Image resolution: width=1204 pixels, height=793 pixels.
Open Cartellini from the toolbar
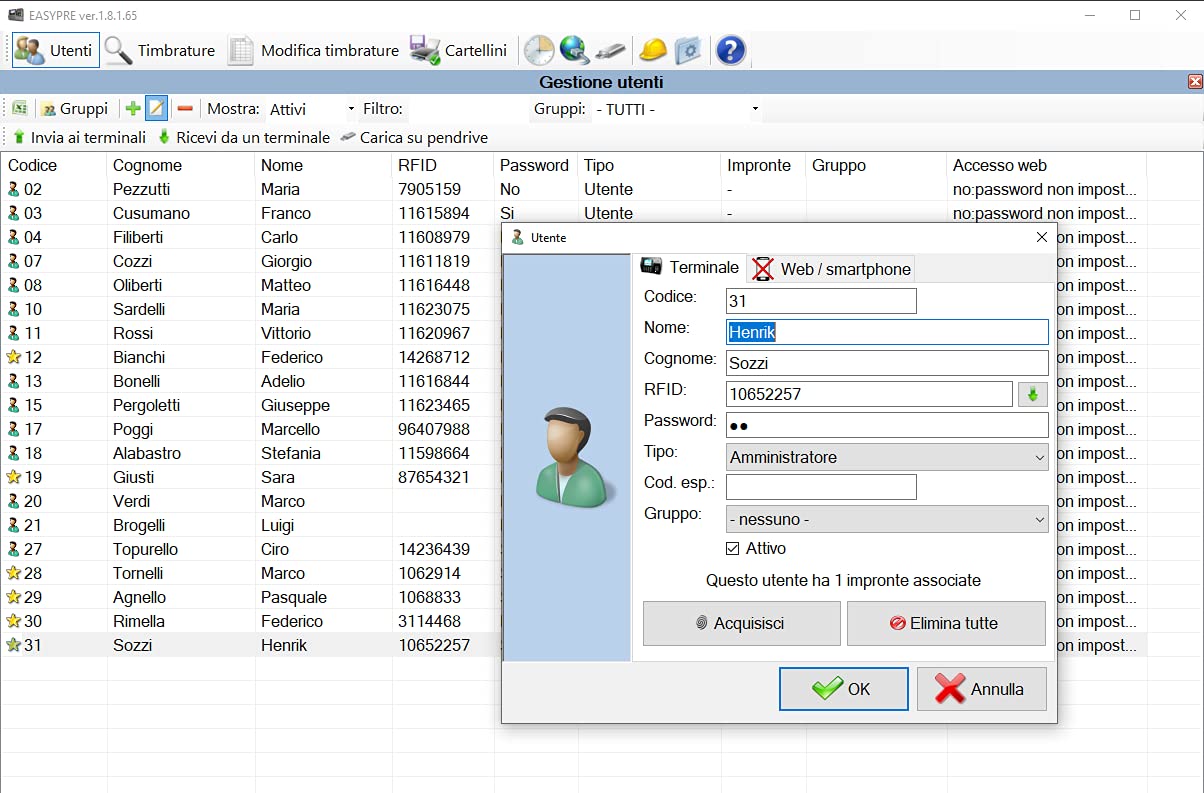coord(459,50)
